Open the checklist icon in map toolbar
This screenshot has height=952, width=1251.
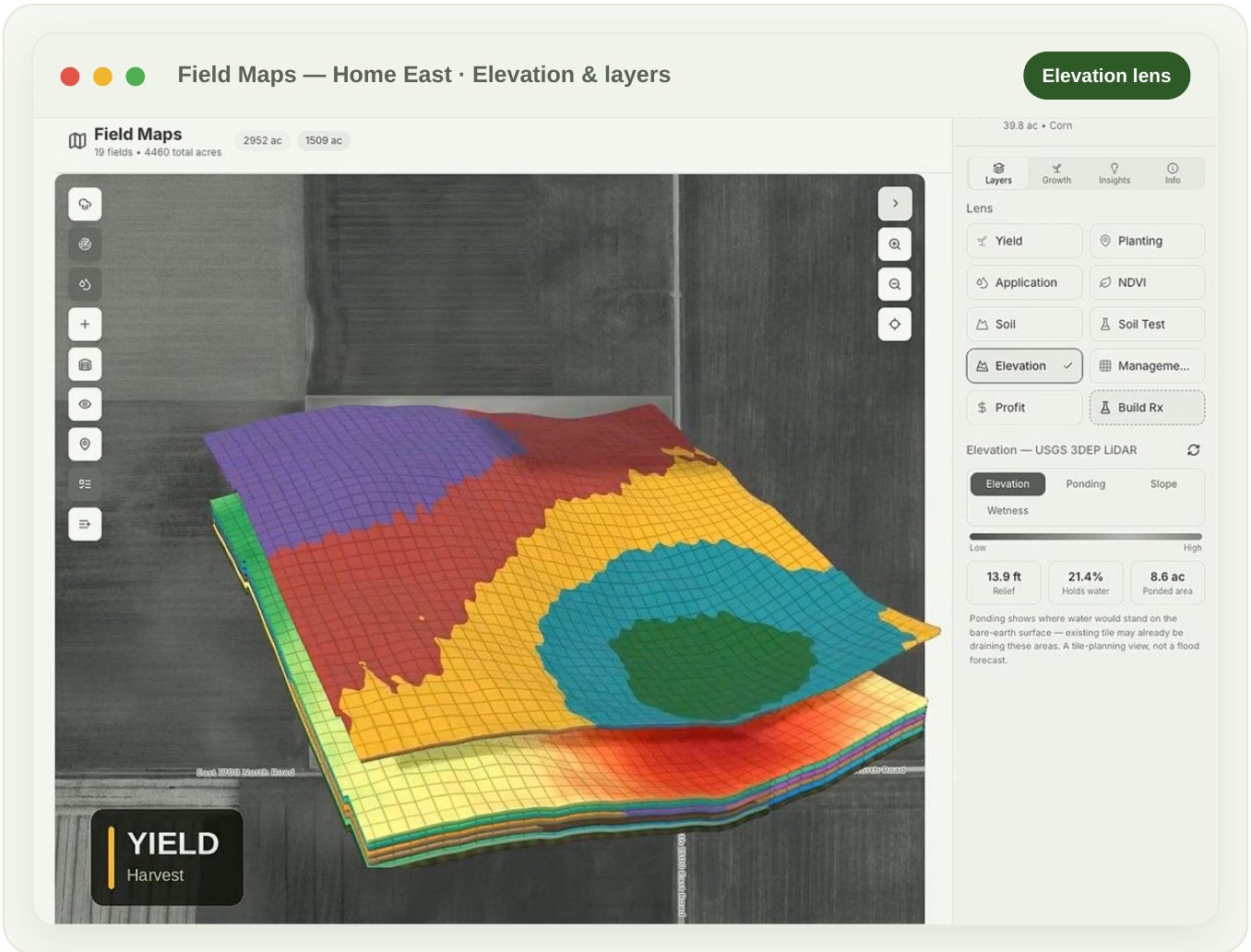85,484
